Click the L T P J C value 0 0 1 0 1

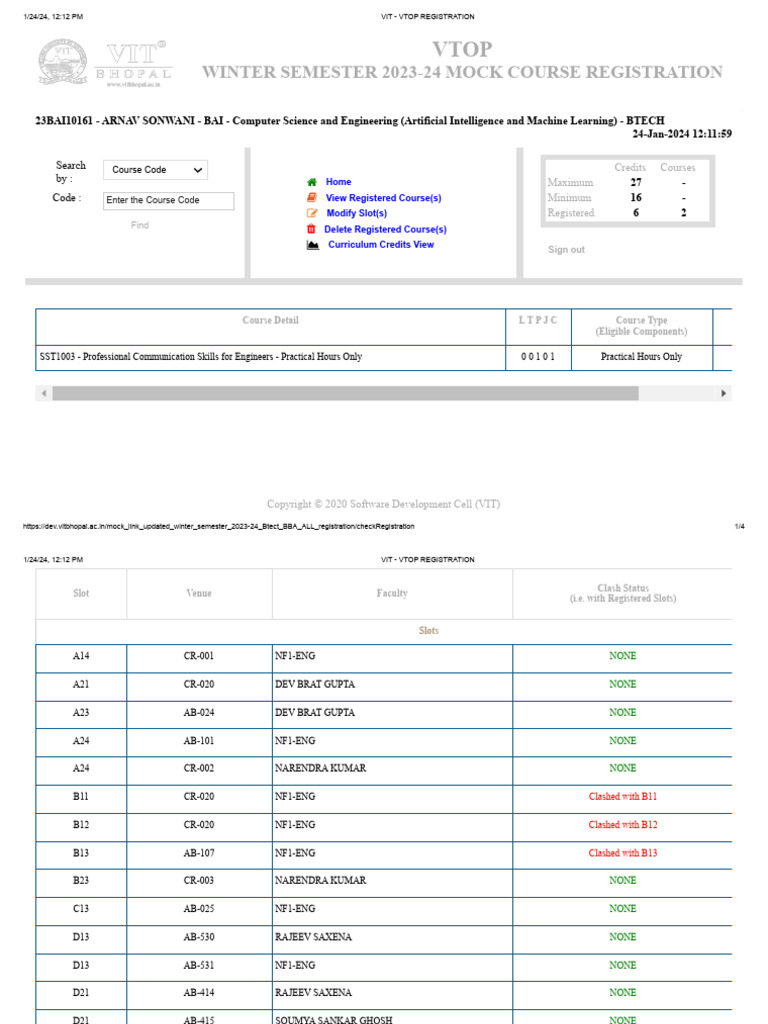coord(538,357)
